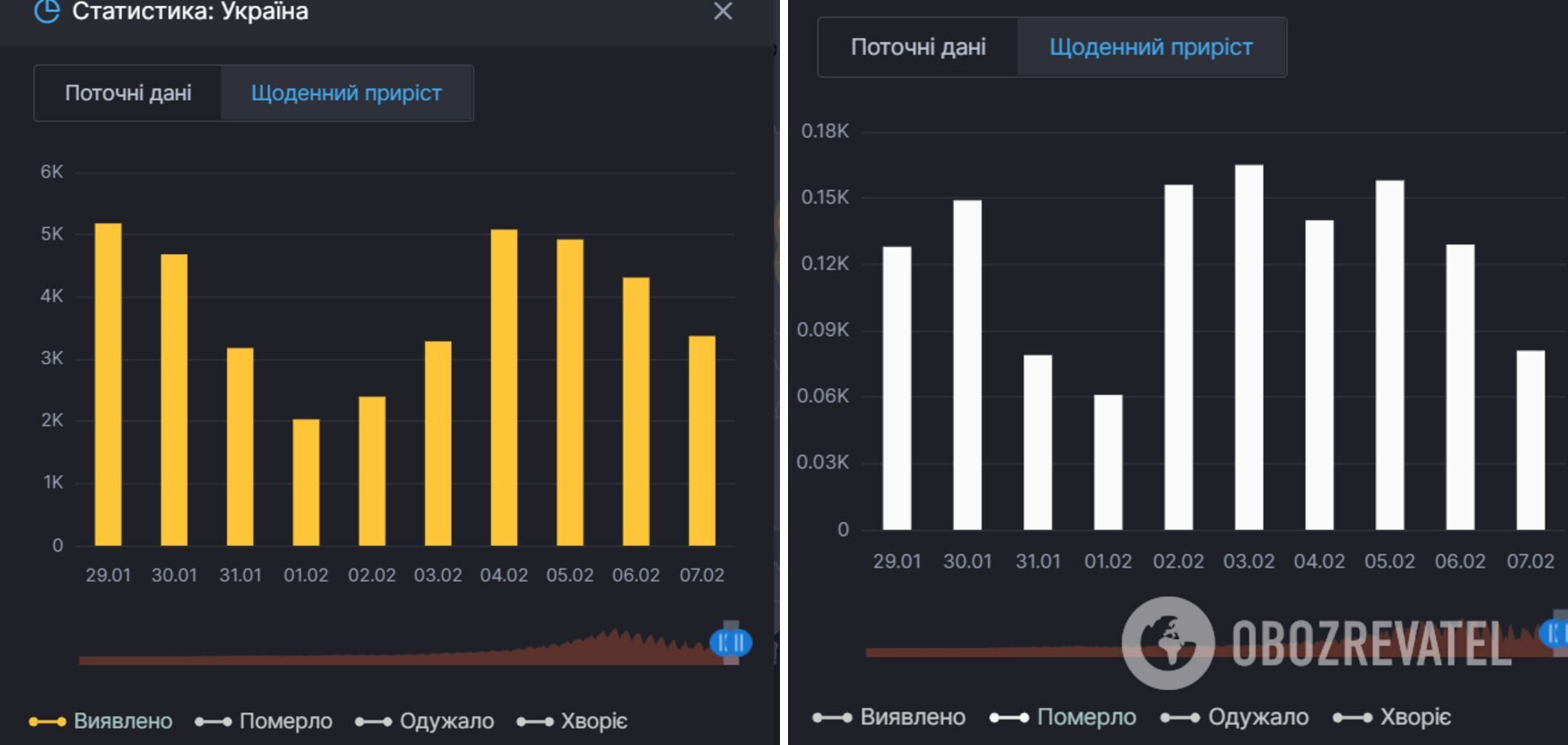Switch to Поточні дані tab in left chart
This screenshot has height=745, width=1568.
(128, 94)
